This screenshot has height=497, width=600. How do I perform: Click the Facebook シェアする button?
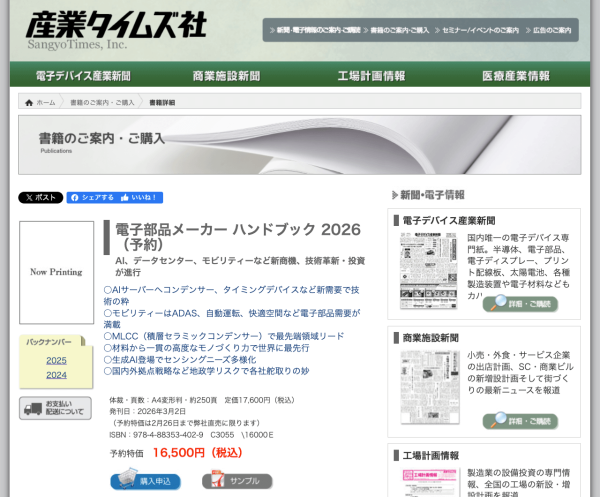(x=92, y=197)
